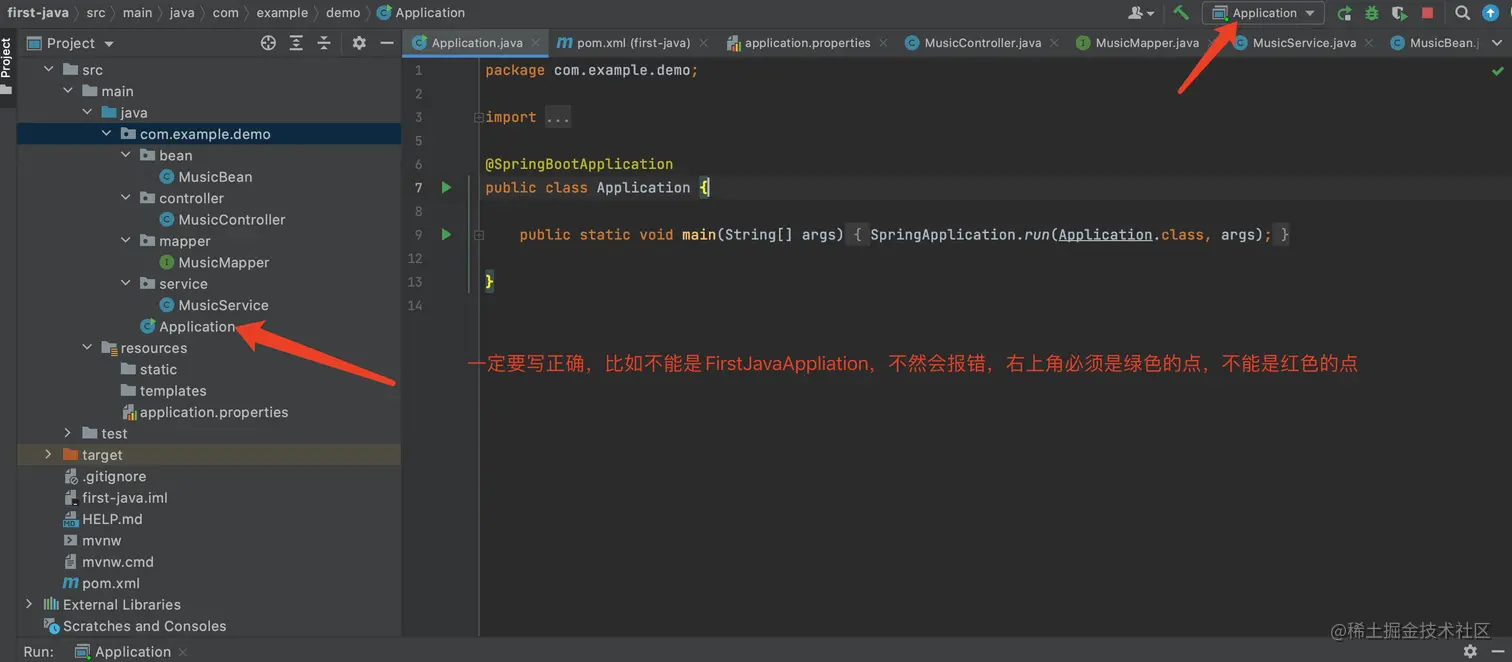Switch to MusicService.java tab
The height and width of the screenshot is (662, 1512).
click(x=1304, y=43)
